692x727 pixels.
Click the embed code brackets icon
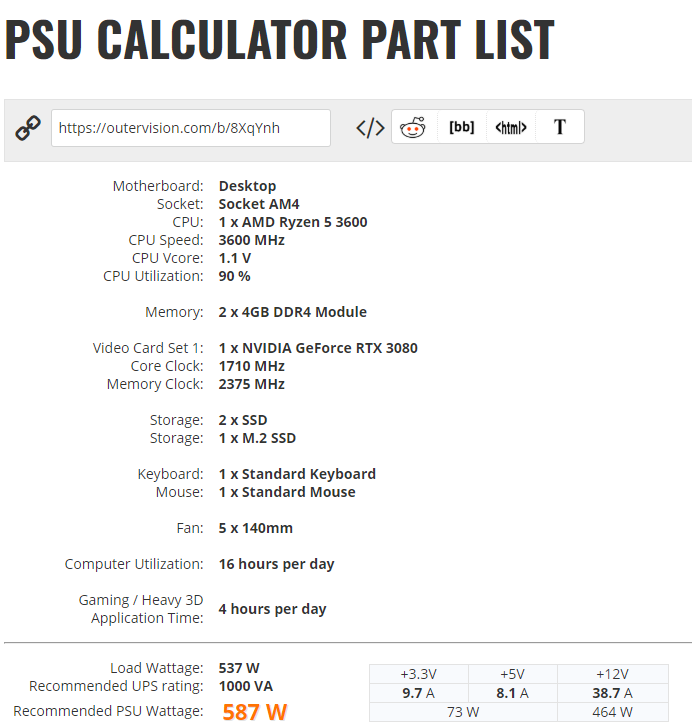(370, 128)
